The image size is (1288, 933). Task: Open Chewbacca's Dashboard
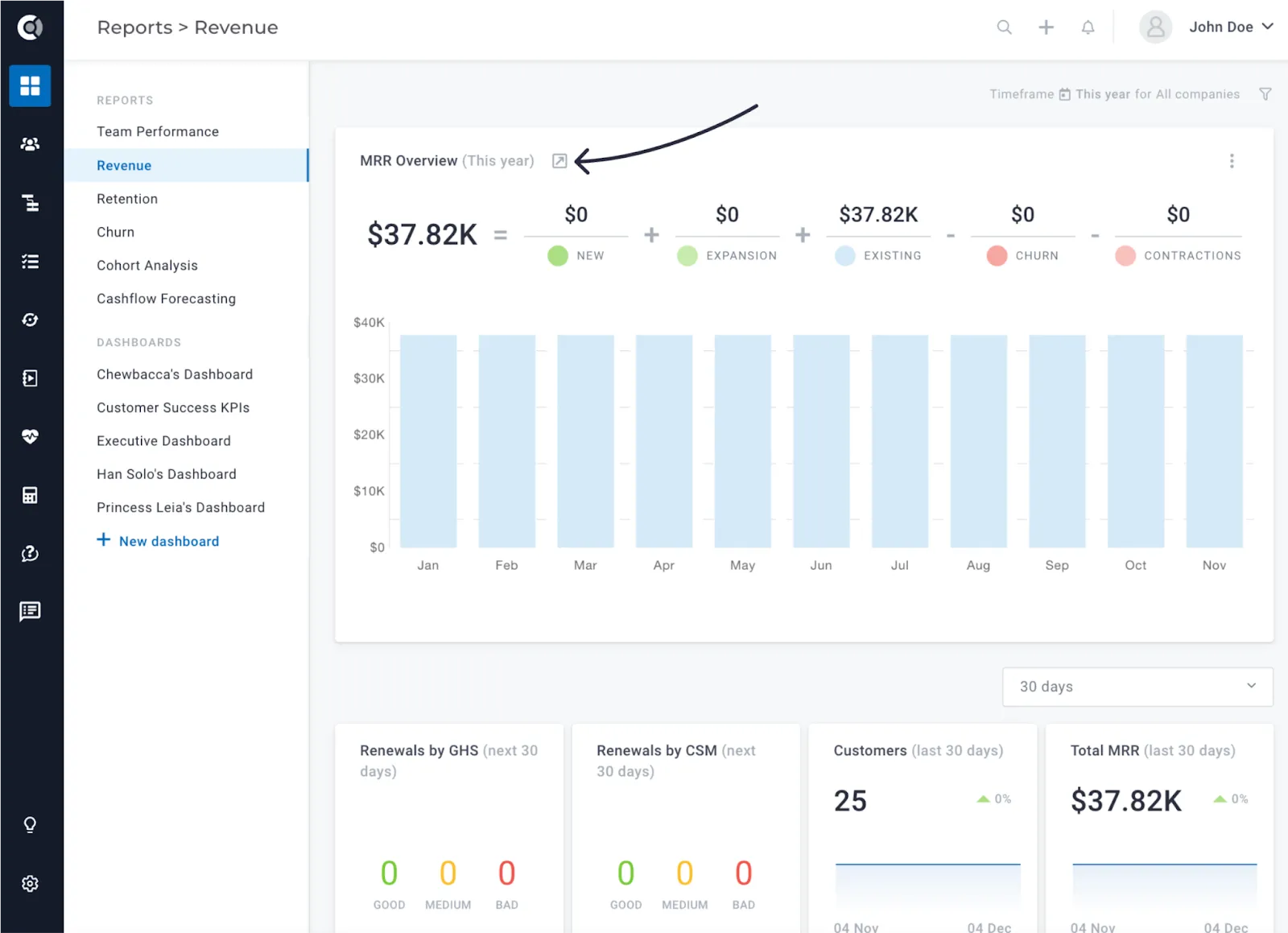pyautogui.click(x=175, y=374)
